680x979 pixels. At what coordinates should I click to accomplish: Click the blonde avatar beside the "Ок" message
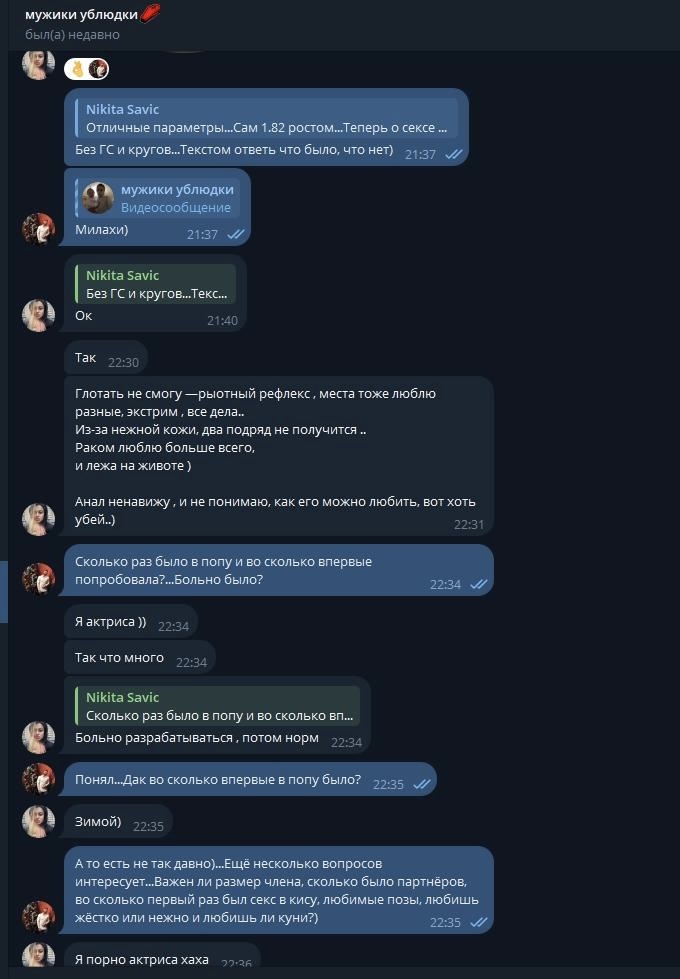pos(39,315)
